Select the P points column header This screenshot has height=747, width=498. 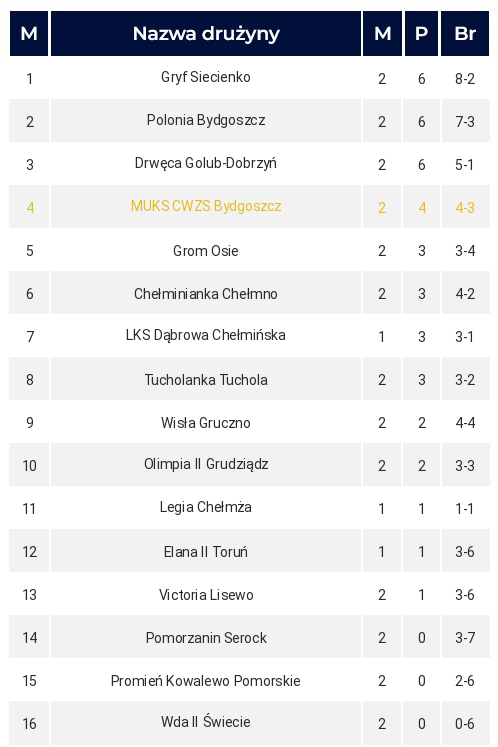[421, 33]
